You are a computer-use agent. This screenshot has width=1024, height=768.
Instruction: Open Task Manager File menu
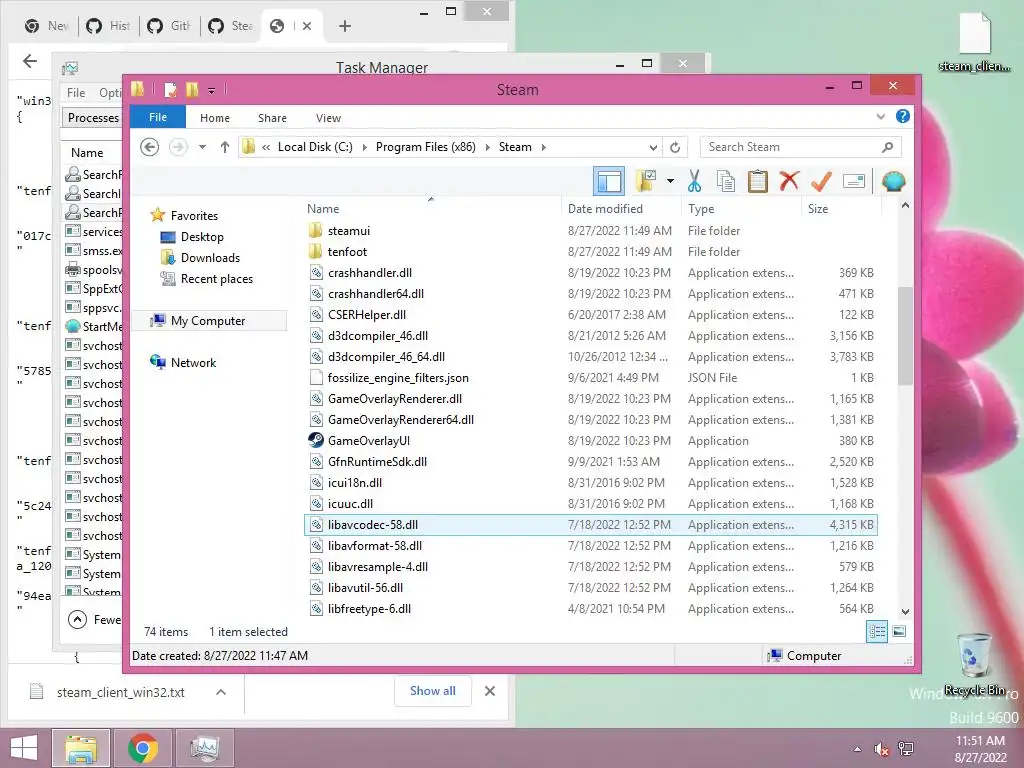[x=76, y=93]
